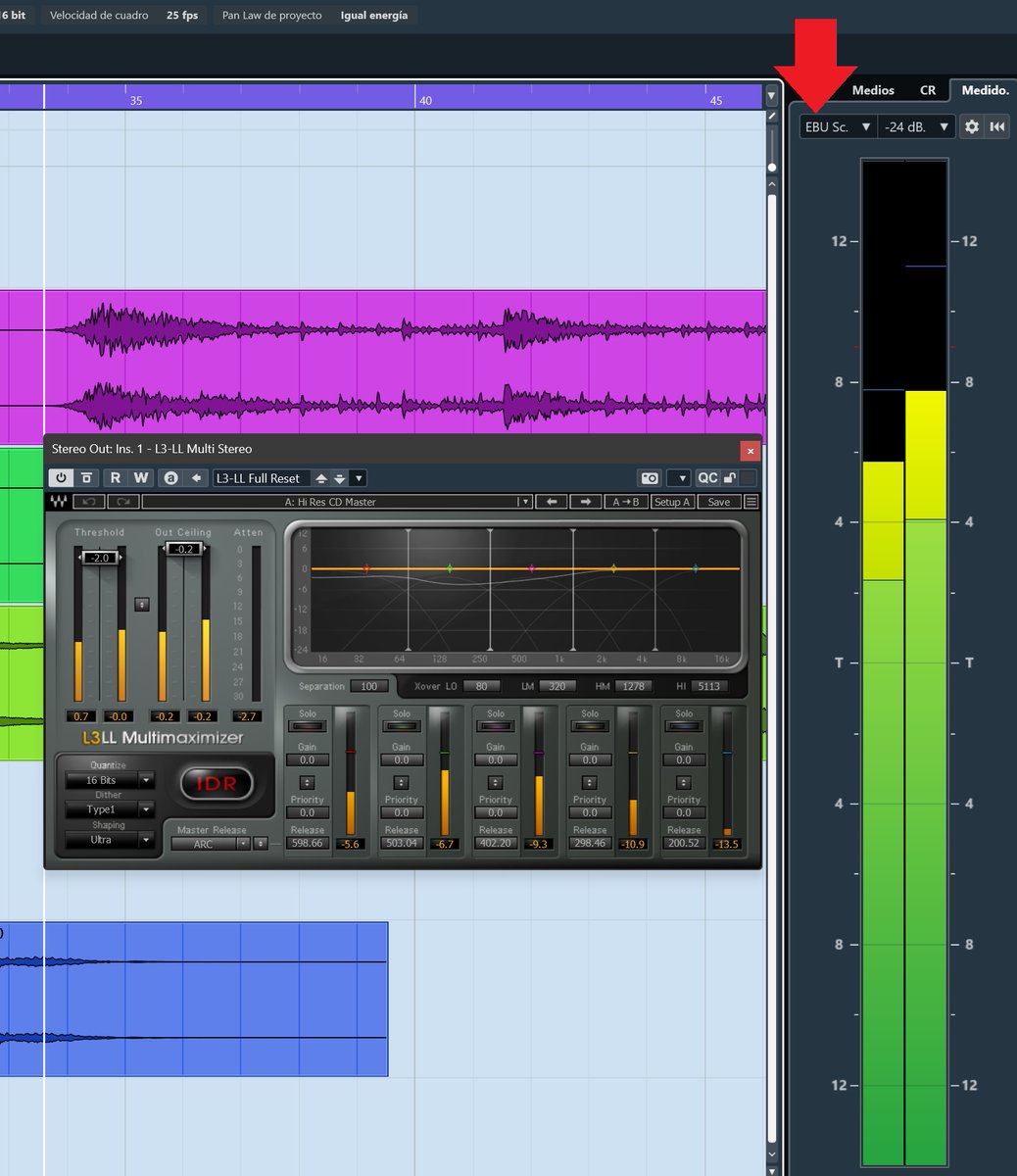
Task: Open the dropdown next to the camera icon
Action: point(678,478)
